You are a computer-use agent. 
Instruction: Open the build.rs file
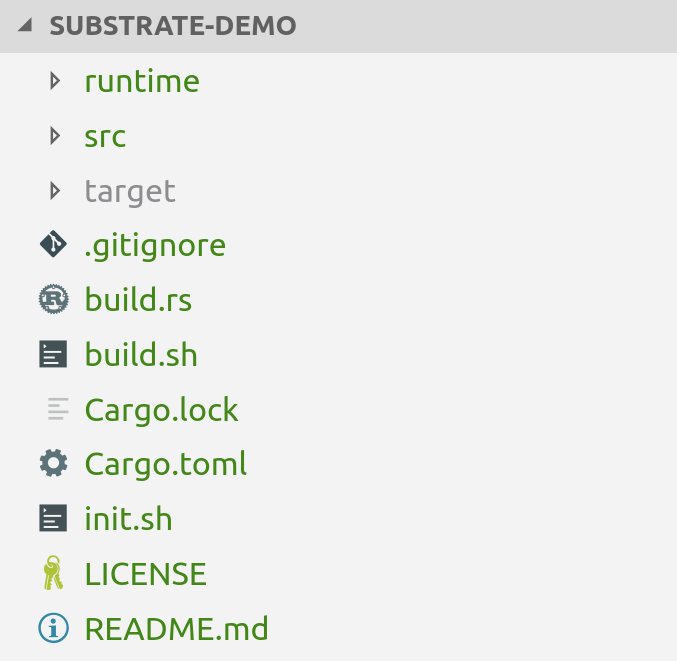[138, 300]
